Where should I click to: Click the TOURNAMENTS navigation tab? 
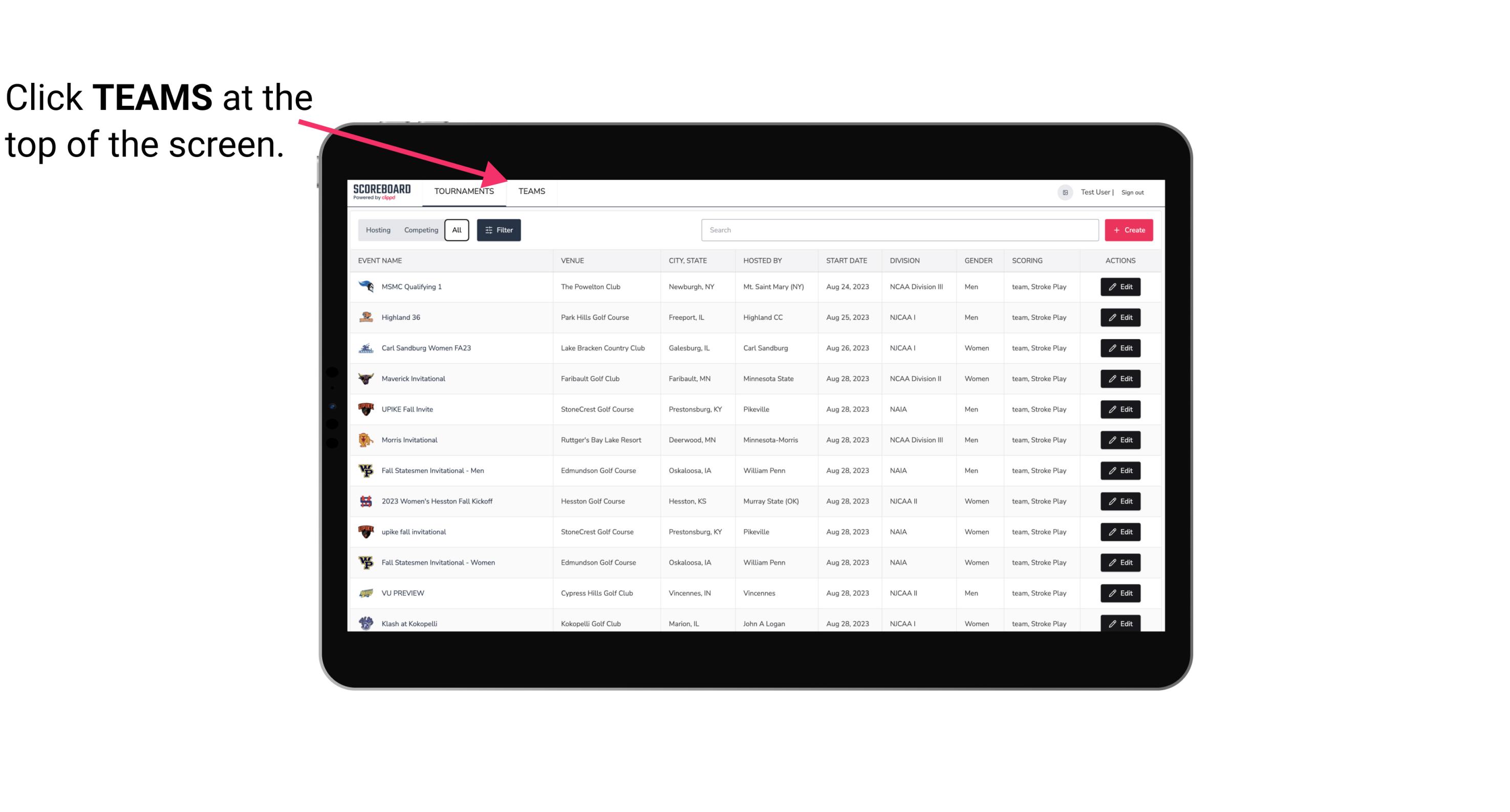[464, 192]
